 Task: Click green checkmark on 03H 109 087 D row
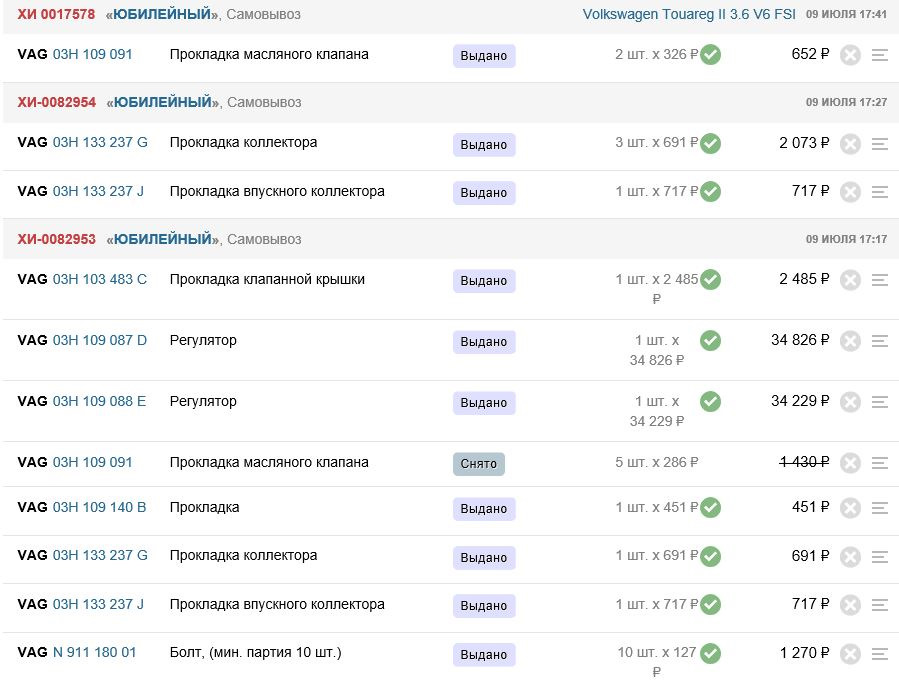(x=710, y=341)
